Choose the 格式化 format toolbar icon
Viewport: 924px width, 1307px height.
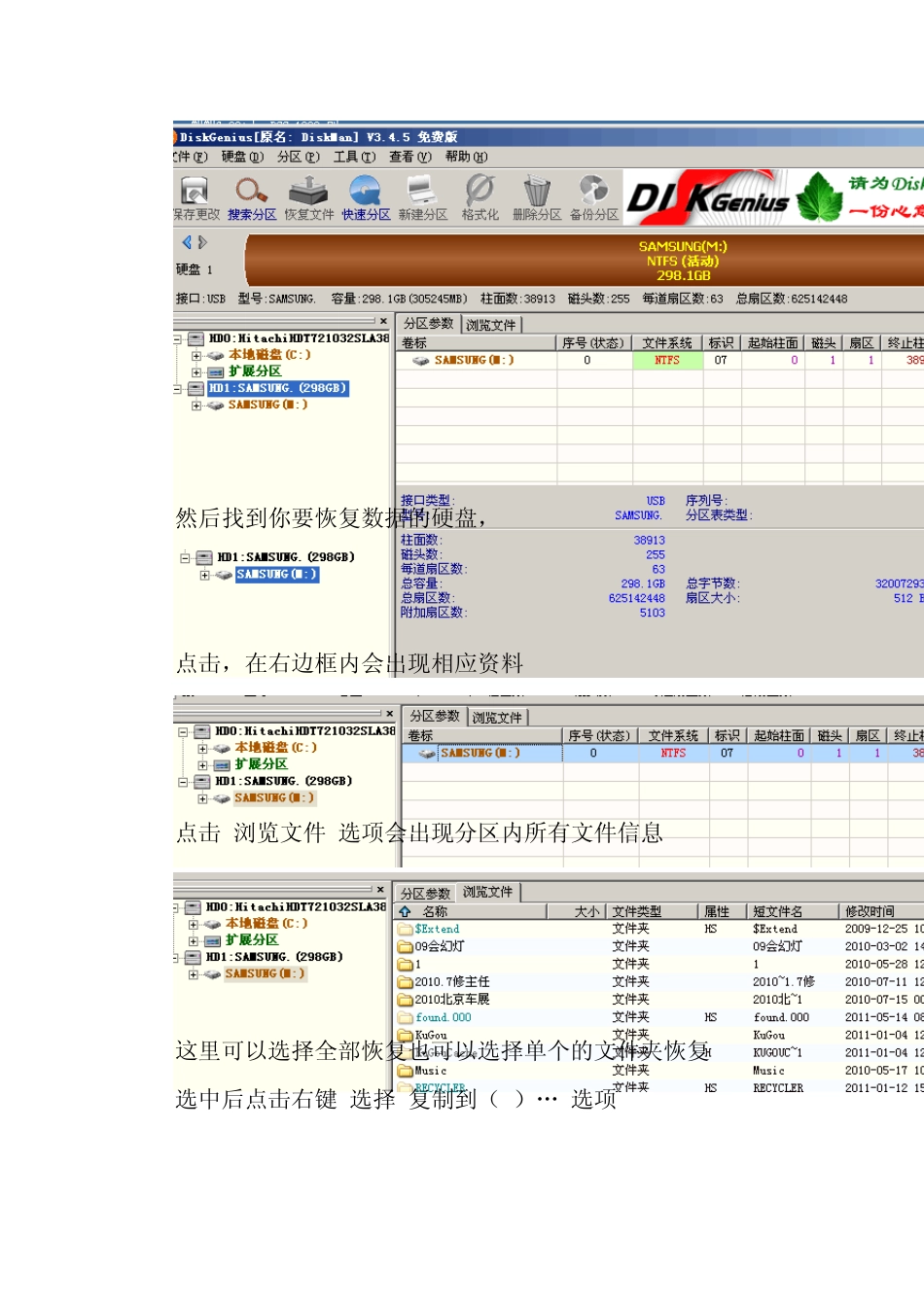(x=480, y=197)
